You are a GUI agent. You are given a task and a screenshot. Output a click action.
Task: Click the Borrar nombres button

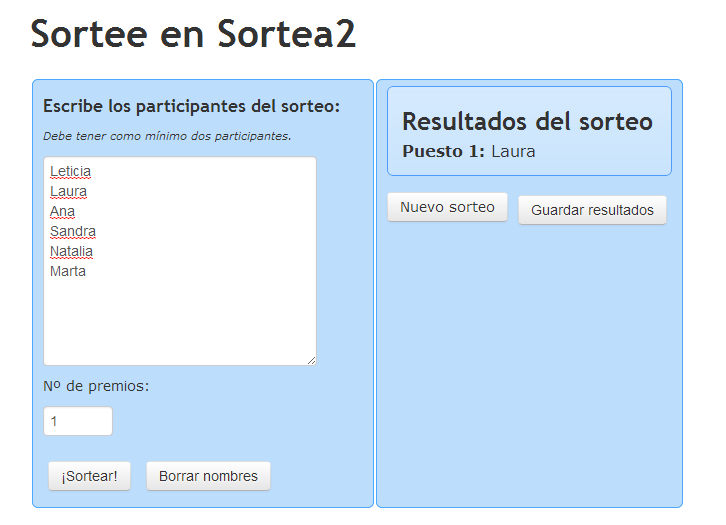[x=208, y=476]
